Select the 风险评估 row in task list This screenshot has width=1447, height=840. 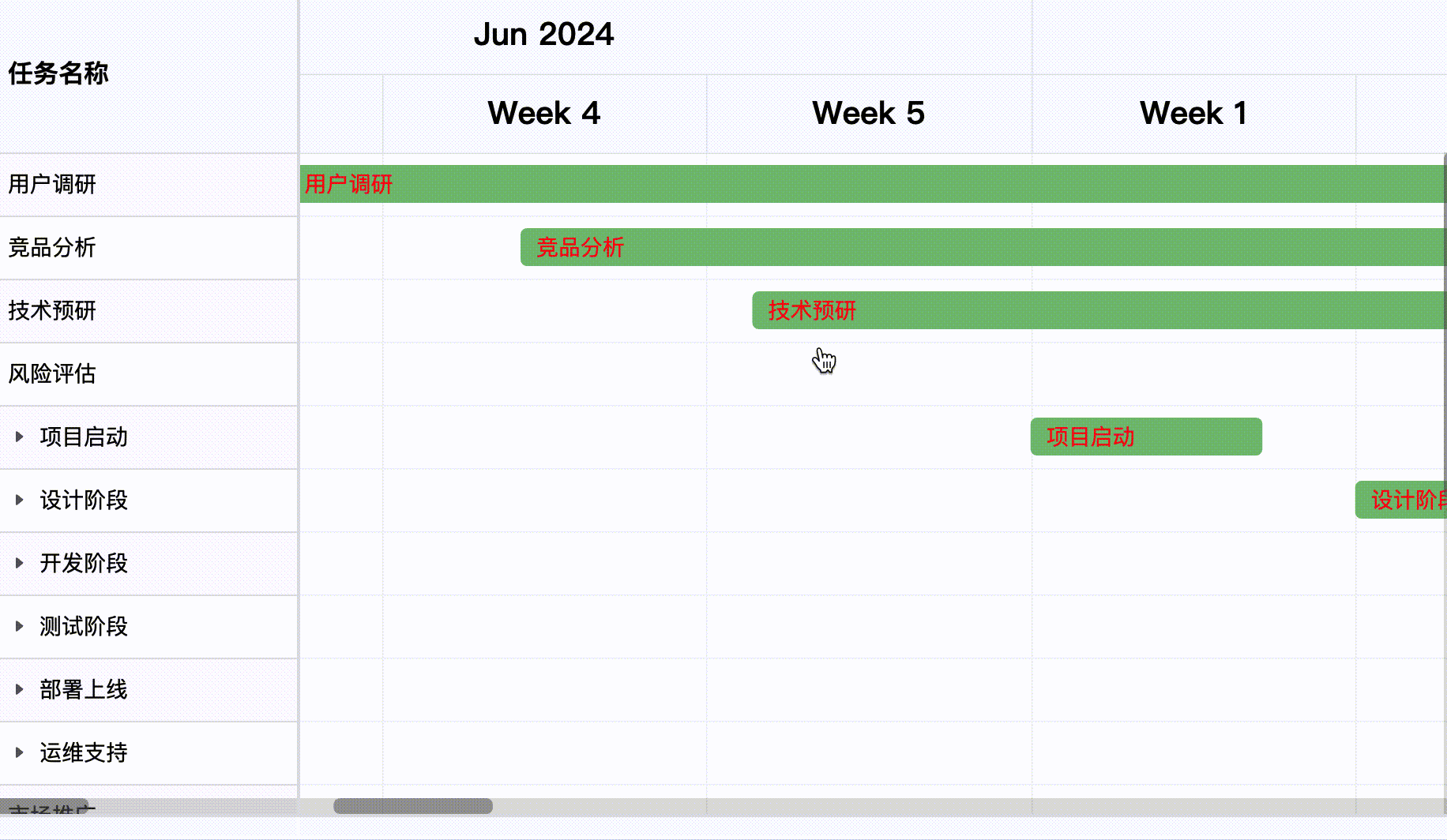pyautogui.click(x=52, y=374)
